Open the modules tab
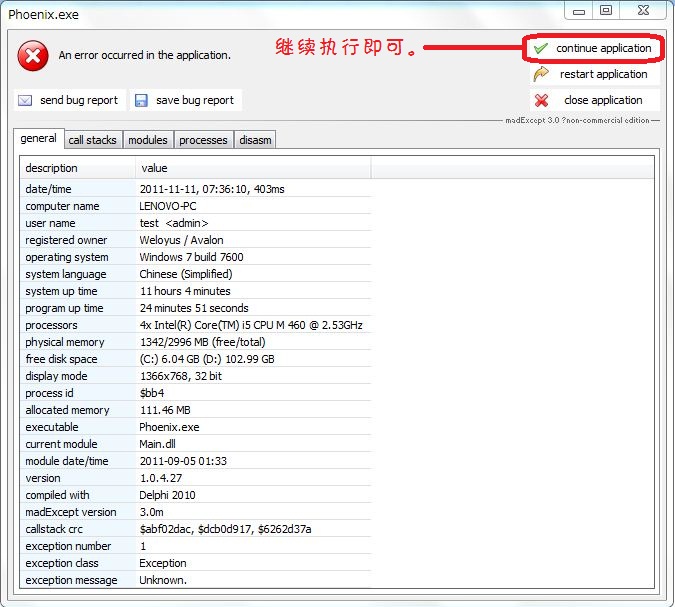 coord(148,140)
